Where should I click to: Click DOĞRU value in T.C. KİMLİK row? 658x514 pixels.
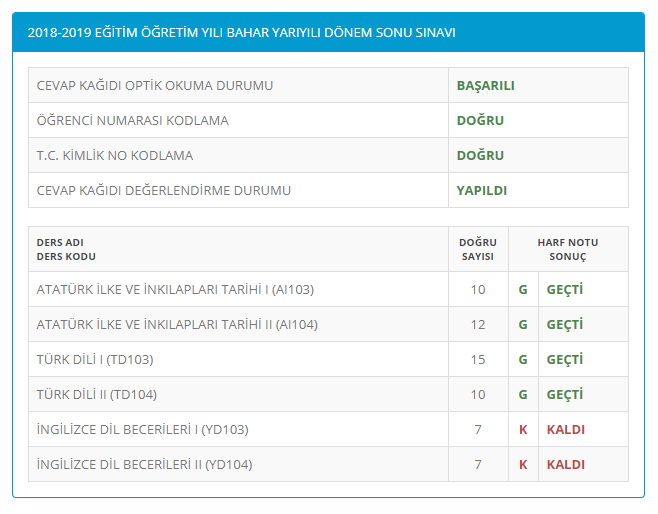[480, 156]
